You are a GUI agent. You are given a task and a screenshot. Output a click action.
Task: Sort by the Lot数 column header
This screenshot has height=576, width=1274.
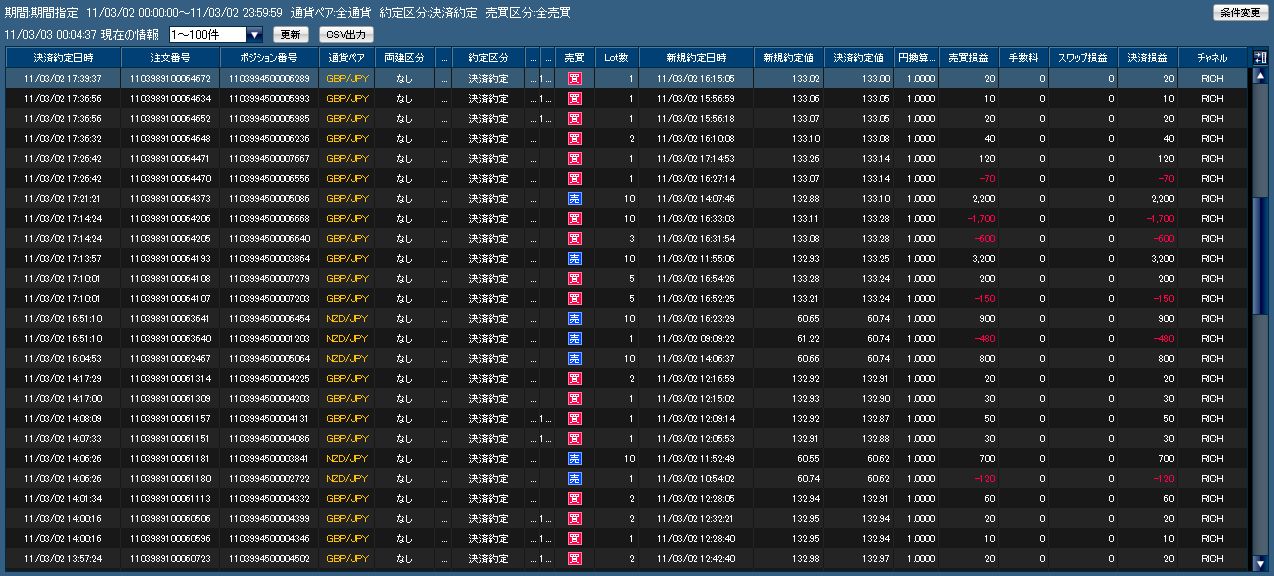click(616, 58)
